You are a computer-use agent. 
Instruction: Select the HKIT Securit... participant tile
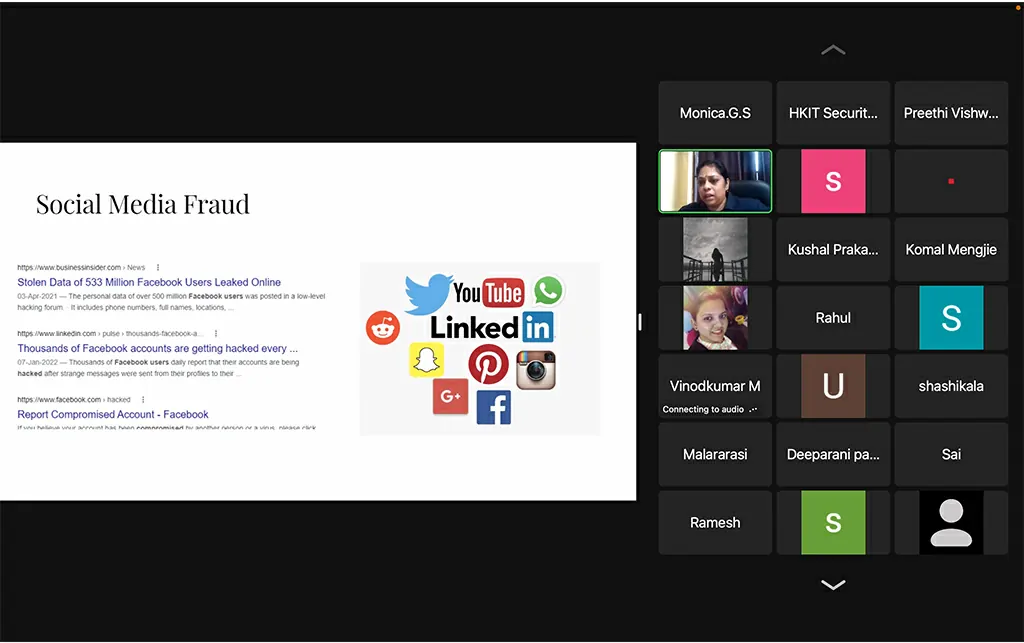point(833,113)
